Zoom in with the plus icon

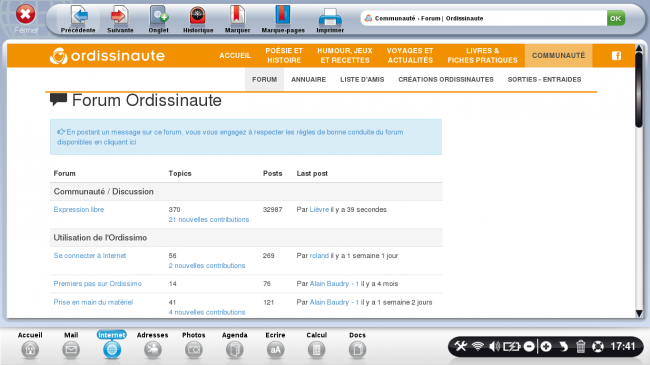[546, 346]
